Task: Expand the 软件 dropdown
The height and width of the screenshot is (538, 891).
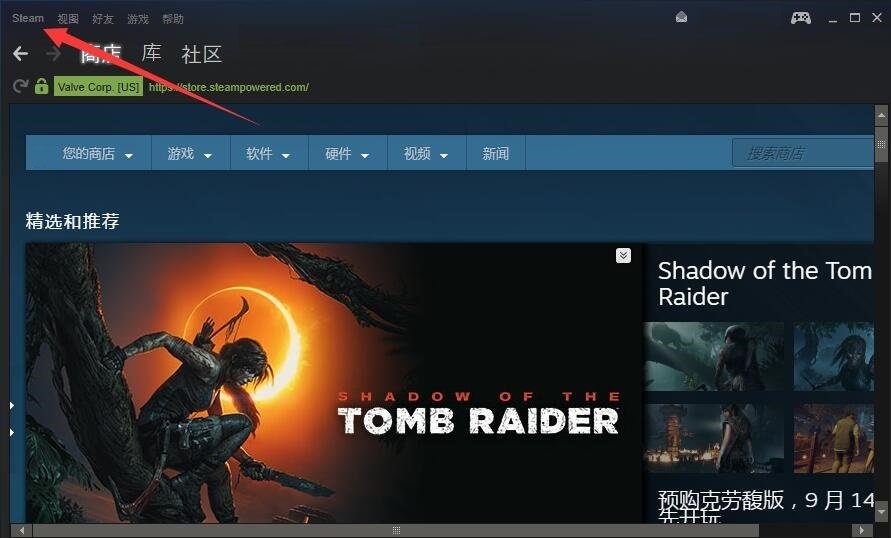Action: (x=269, y=153)
